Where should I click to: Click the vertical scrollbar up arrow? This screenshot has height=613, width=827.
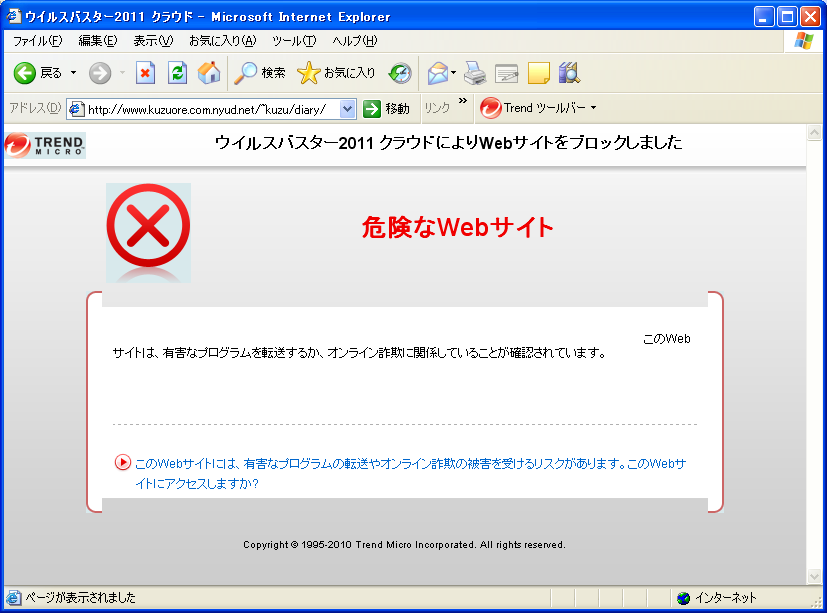click(814, 132)
